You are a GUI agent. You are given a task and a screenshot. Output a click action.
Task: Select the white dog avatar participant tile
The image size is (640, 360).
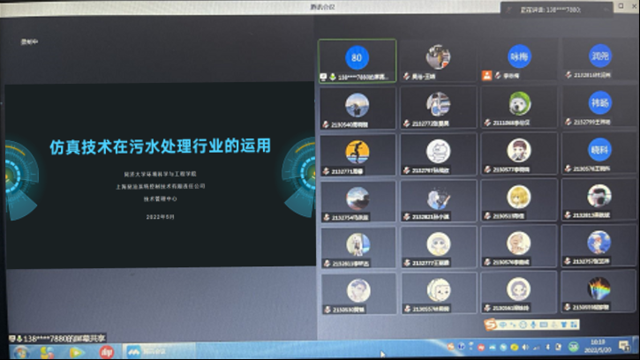[519, 107]
